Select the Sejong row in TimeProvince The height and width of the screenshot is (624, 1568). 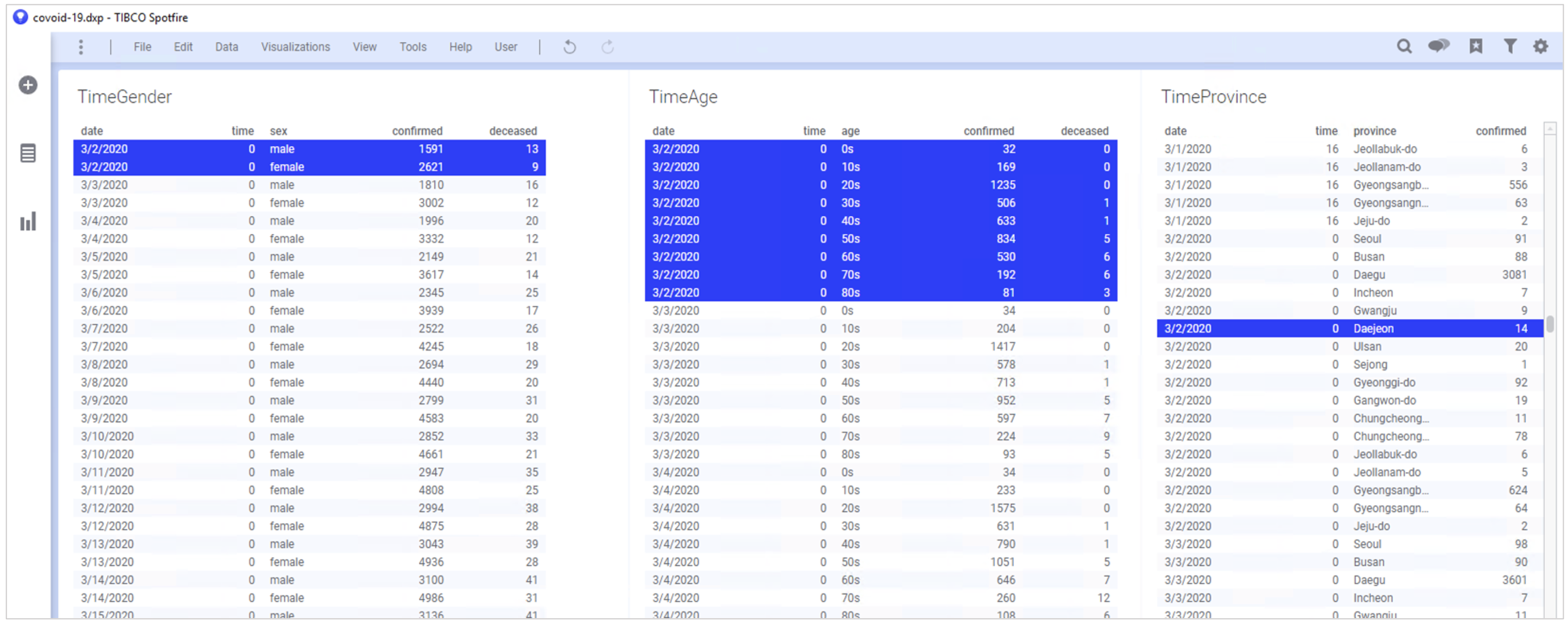[1350, 365]
